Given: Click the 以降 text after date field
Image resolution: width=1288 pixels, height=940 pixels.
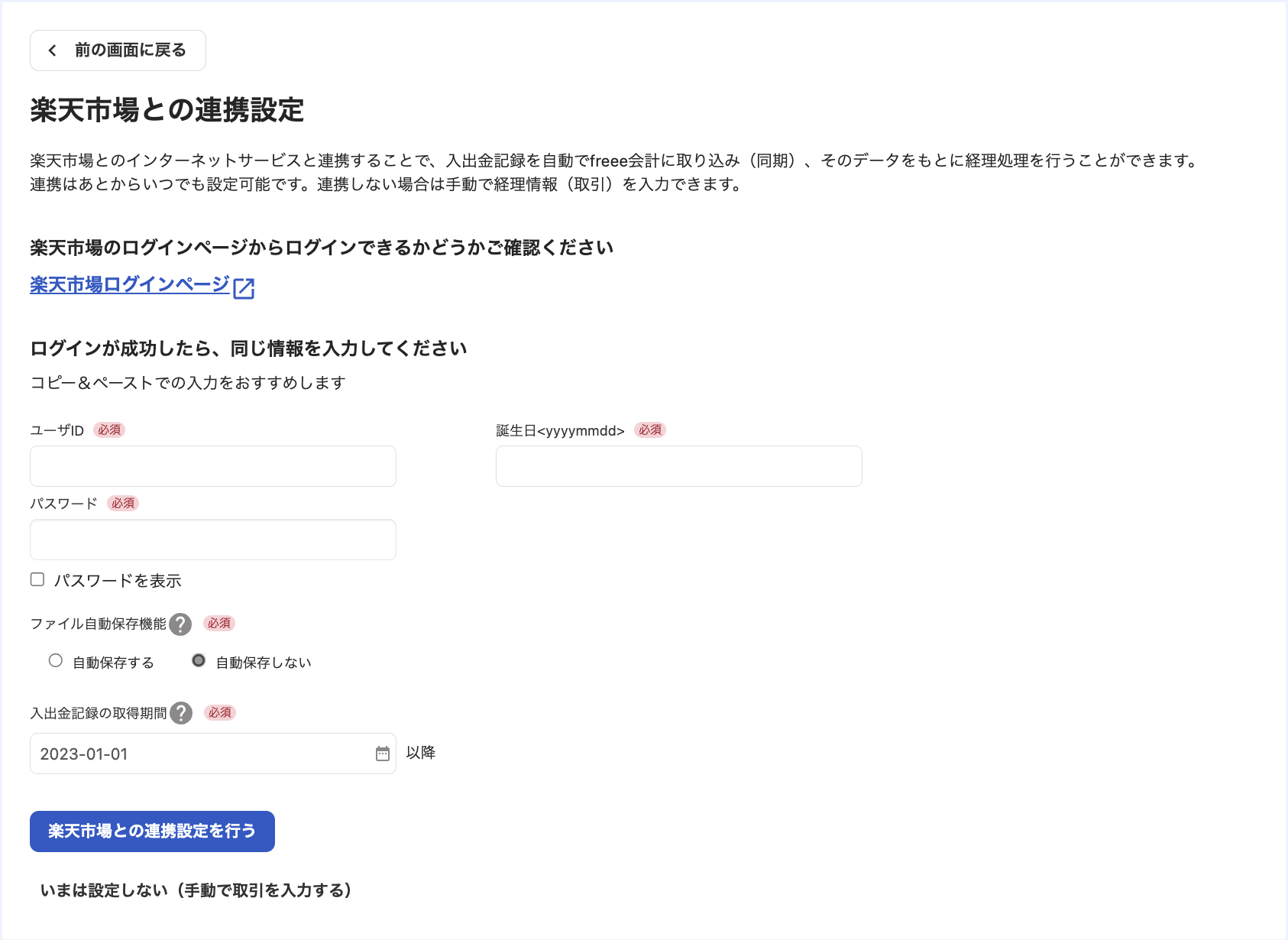Looking at the screenshot, I should point(421,753).
